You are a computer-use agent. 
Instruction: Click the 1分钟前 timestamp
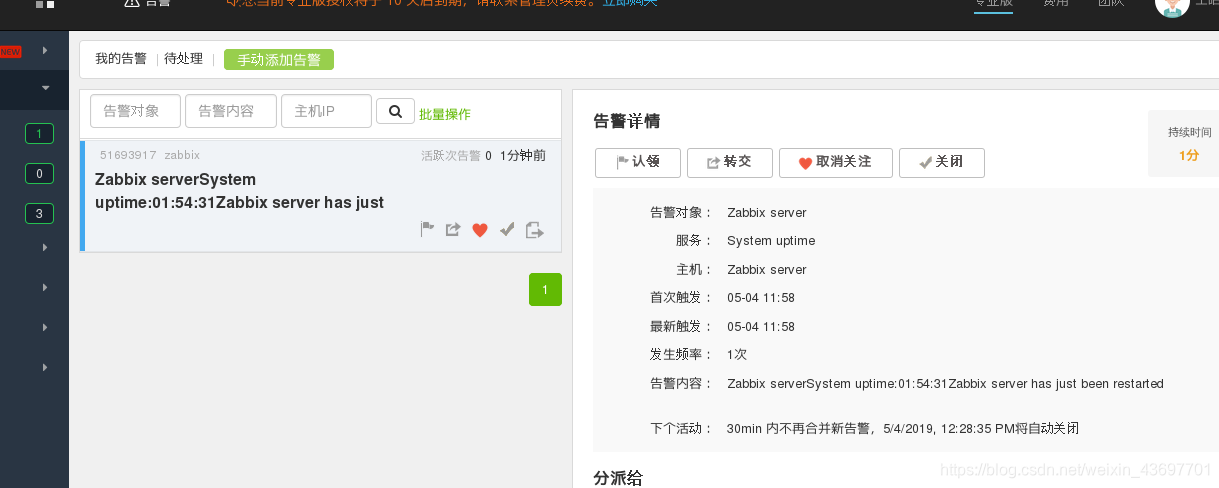point(523,155)
